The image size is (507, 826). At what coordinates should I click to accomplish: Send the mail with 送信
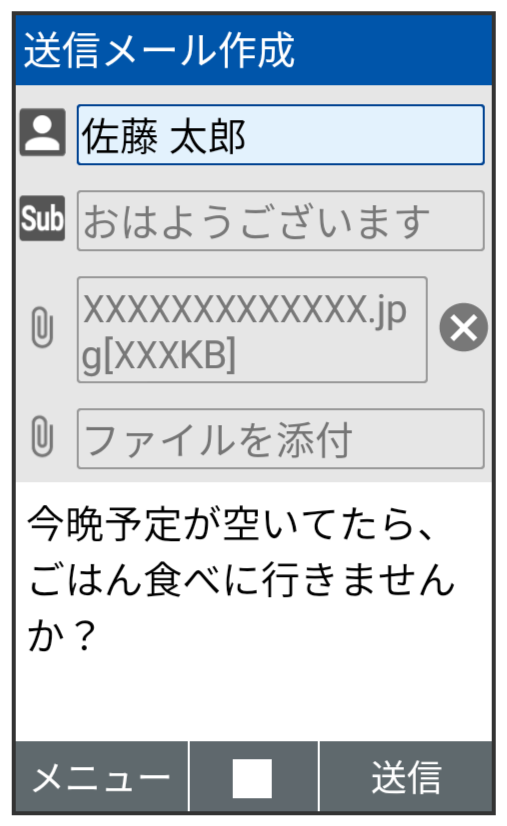pos(406,778)
